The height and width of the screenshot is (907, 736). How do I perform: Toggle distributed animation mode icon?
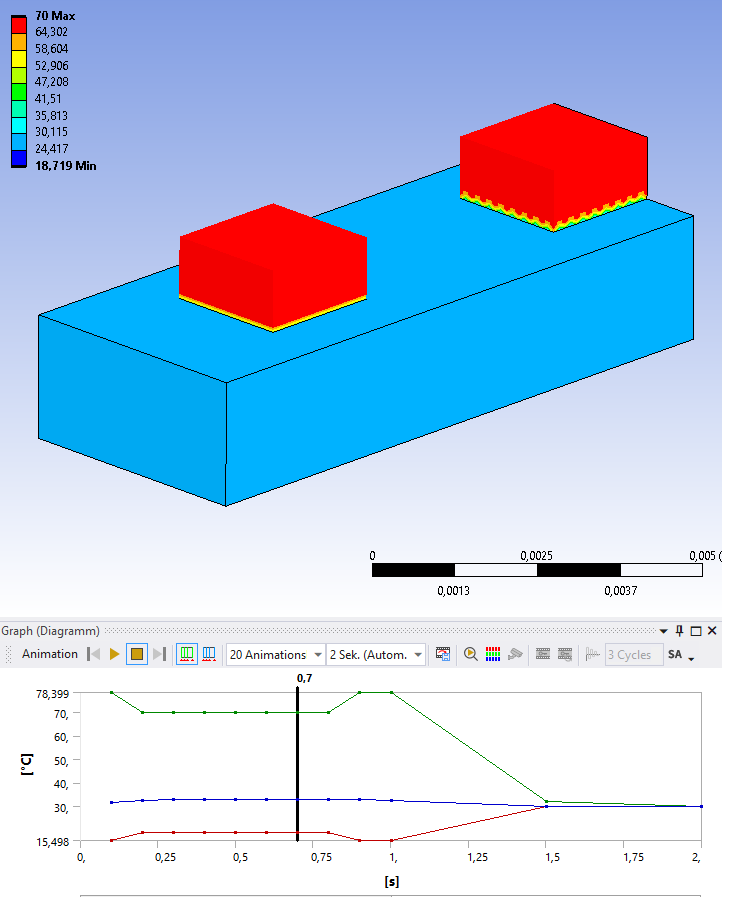[x=187, y=654]
